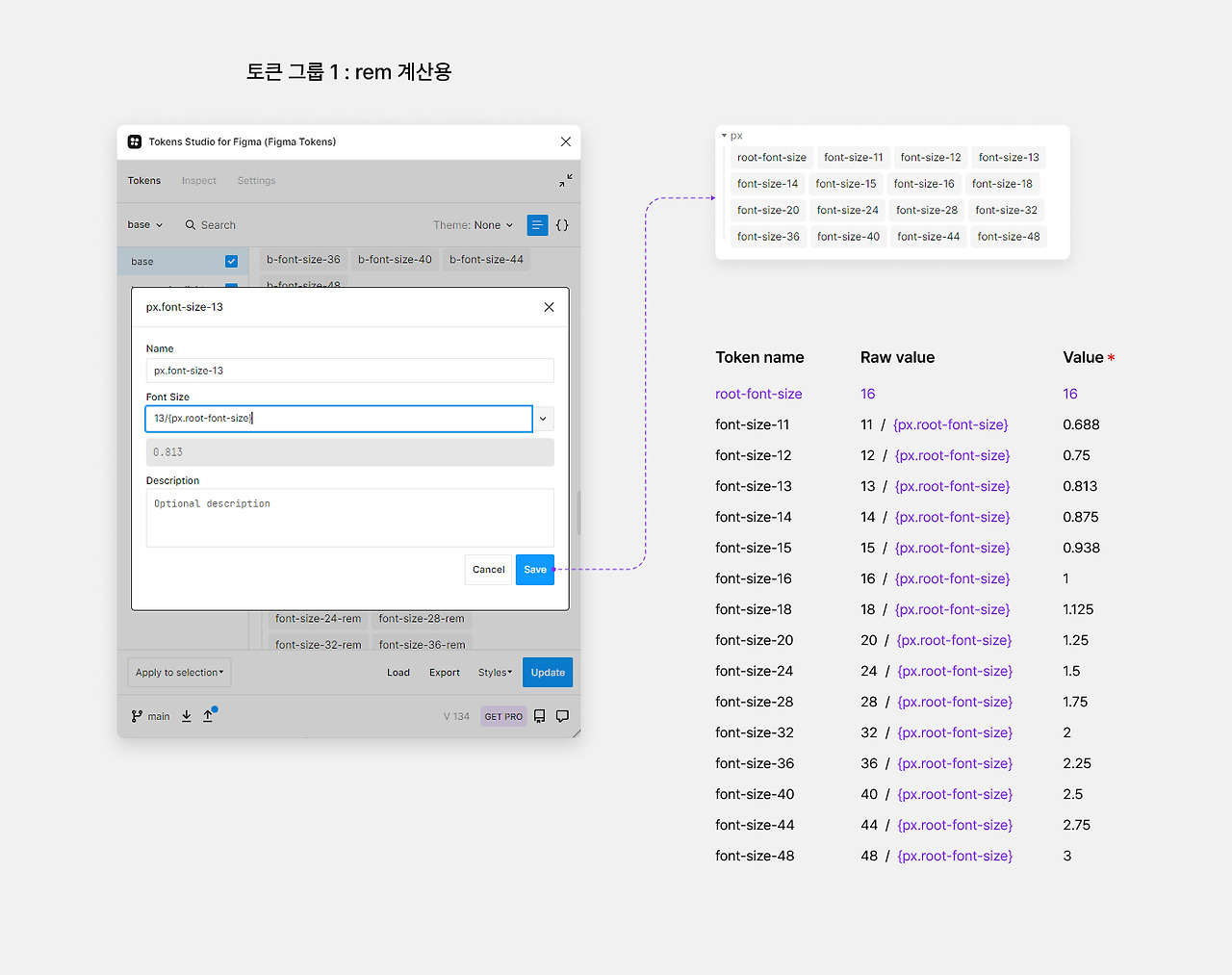Click the value 0.688 in the table
This screenshot has width=1232, height=975.
[1081, 424]
